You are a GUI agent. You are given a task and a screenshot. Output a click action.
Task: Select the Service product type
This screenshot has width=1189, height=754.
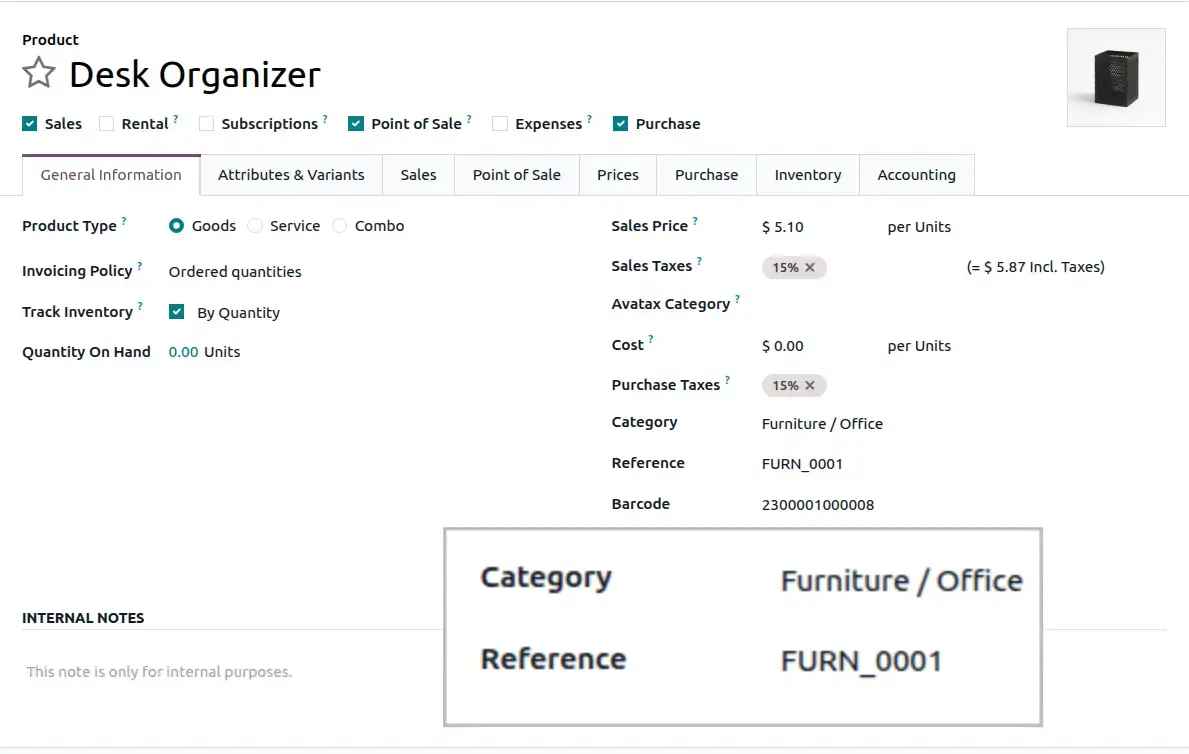[x=255, y=226]
